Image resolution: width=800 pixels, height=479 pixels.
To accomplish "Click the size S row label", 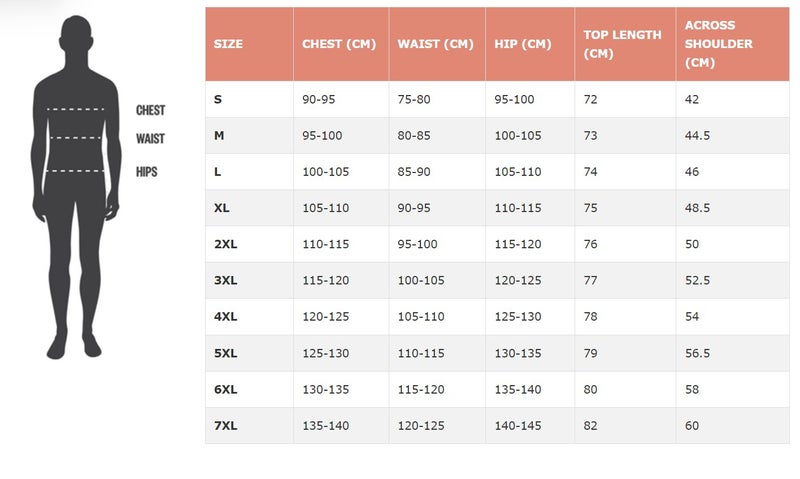I will click(x=218, y=99).
